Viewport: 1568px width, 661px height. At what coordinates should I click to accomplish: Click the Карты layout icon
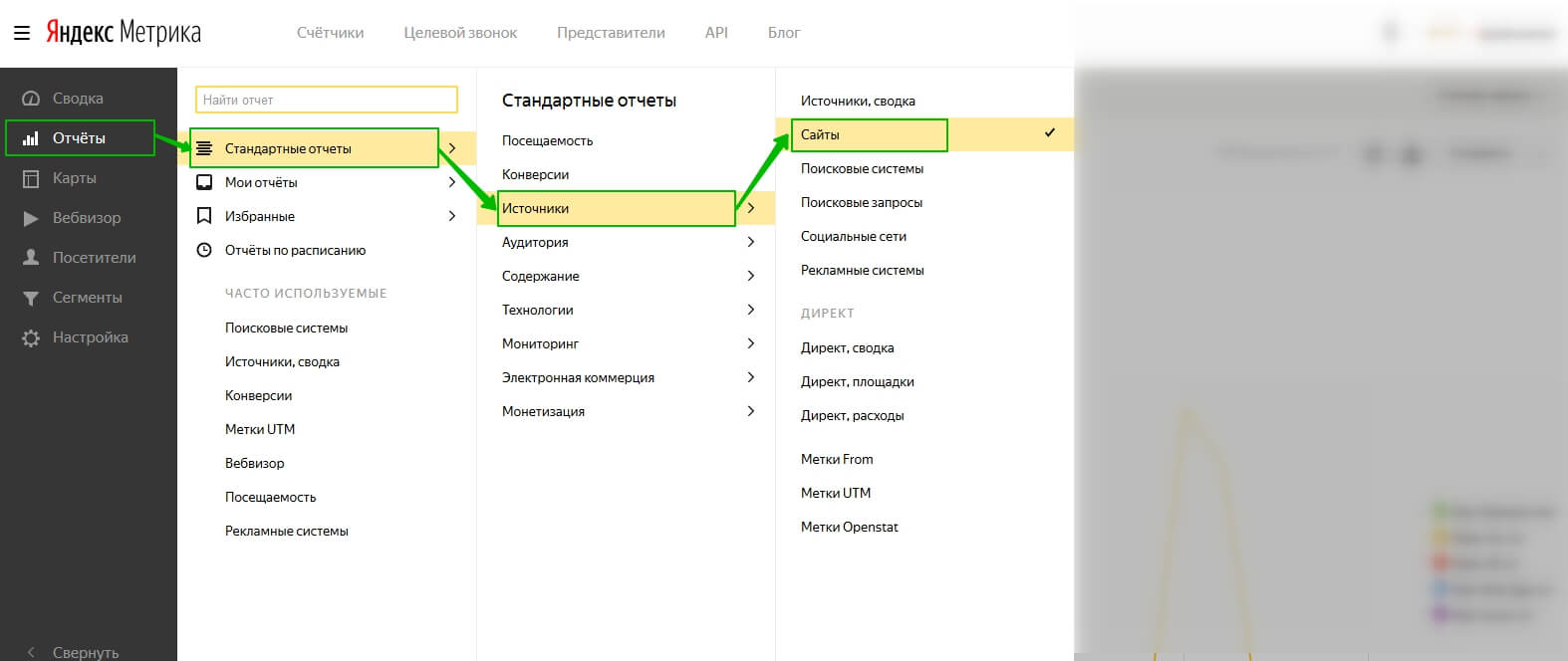[31, 178]
